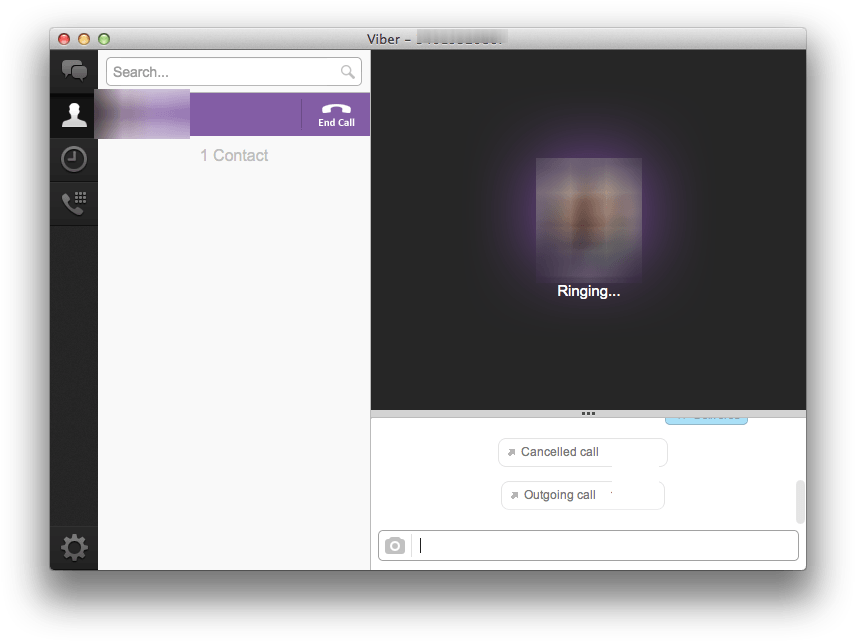Image resolution: width=855 pixels, height=641 pixels.
Task: Open the dialpad phone keypad icon
Action: pyautogui.click(x=74, y=203)
